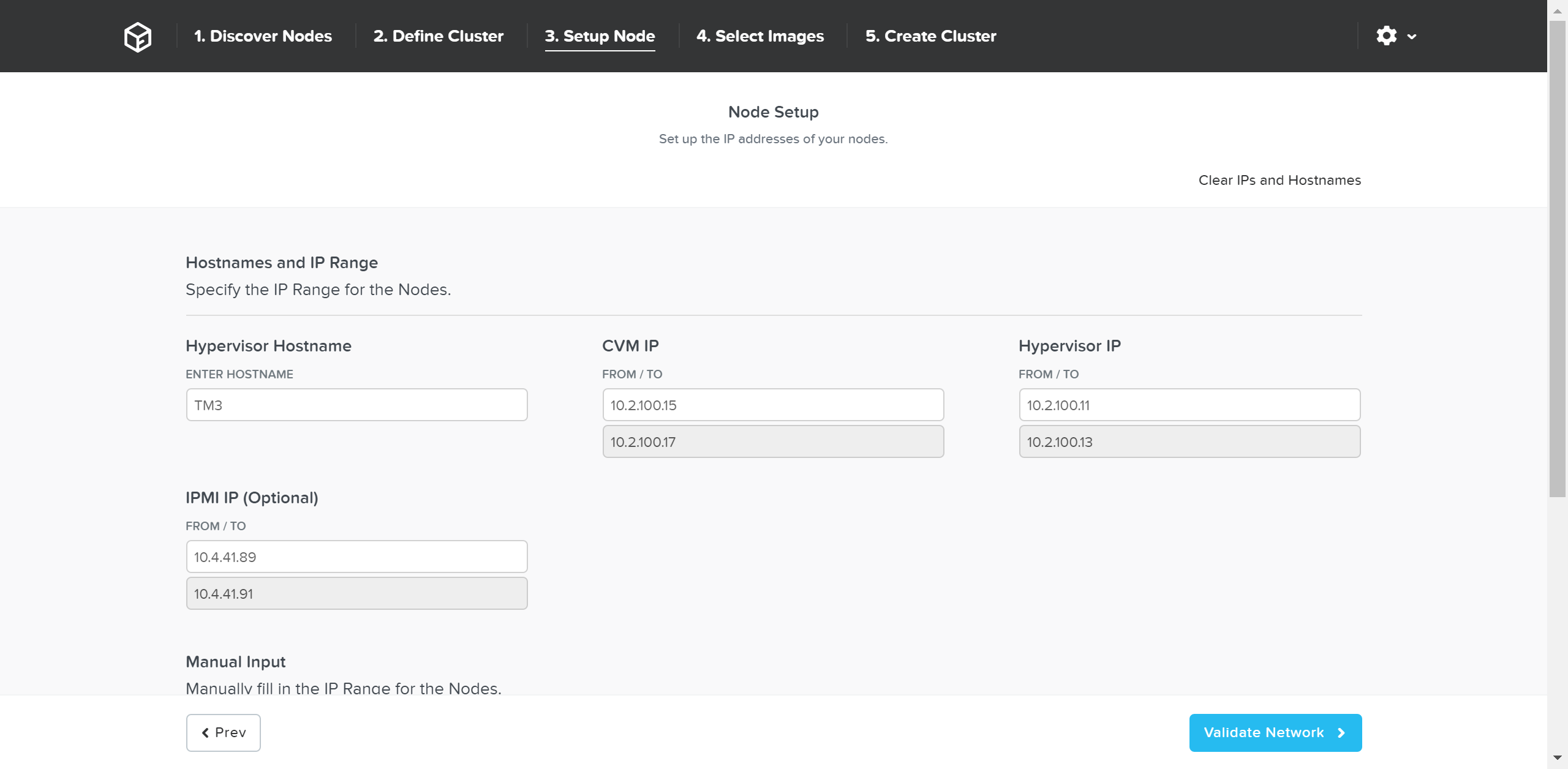The height and width of the screenshot is (769, 1568).
Task: Select the 3. Setup Node tab
Action: (600, 36)
